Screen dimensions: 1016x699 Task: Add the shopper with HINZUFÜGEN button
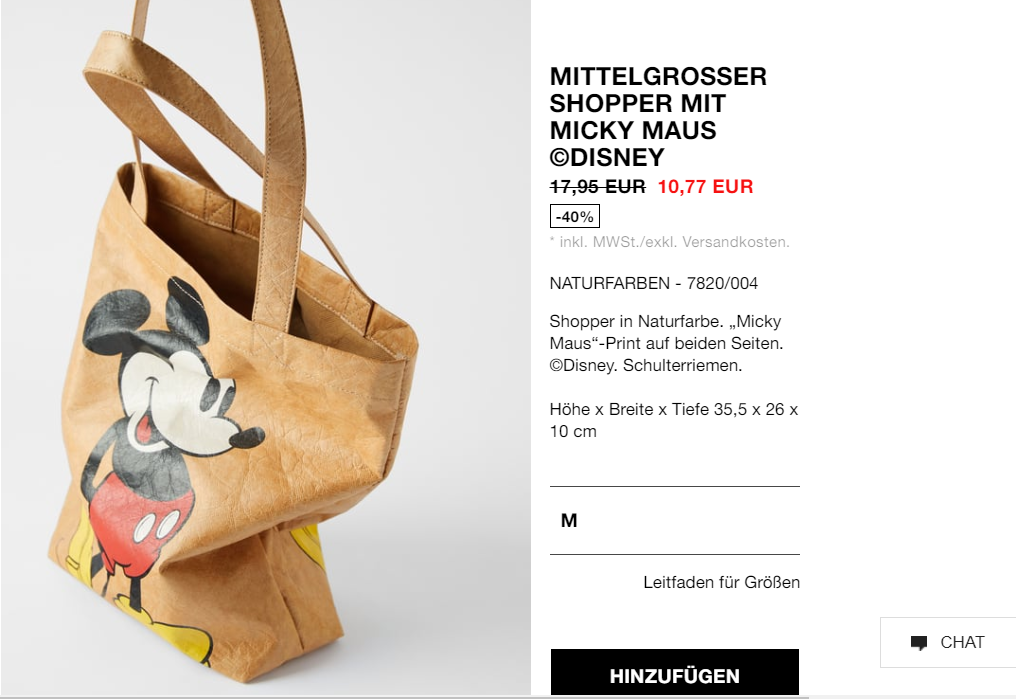pos(675,674)
